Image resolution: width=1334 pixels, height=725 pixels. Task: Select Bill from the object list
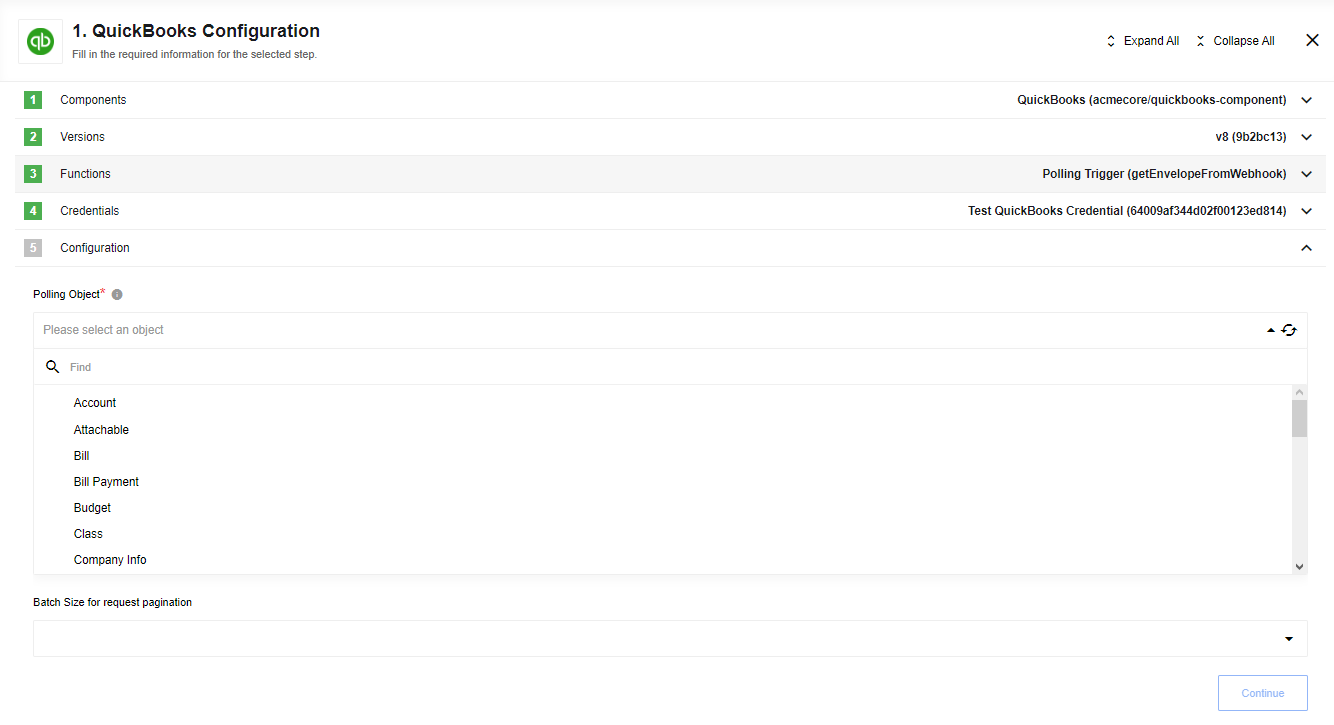[x=81, y=456]
